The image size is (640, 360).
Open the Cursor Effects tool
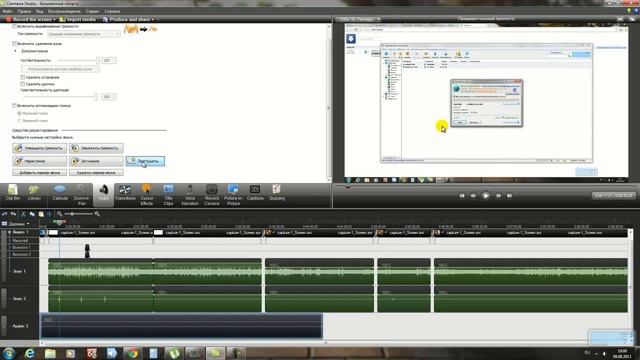point(147,194)
